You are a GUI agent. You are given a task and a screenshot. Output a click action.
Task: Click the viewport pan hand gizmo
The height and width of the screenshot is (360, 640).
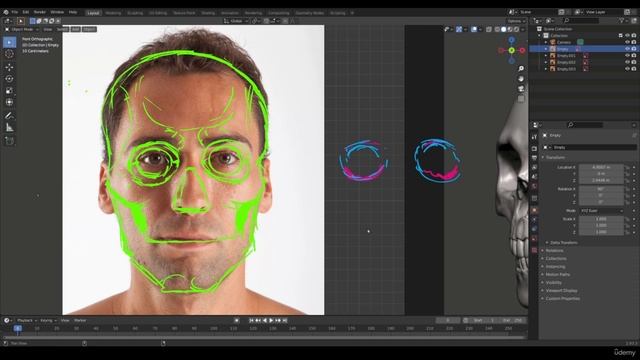point(521,78)
